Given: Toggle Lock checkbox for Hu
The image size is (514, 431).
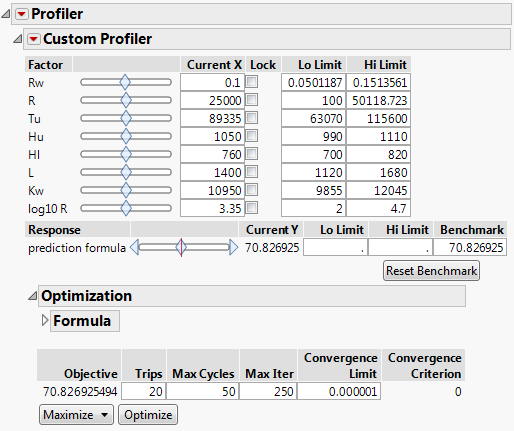Looking at the screenshot, I should pos(252,136).
